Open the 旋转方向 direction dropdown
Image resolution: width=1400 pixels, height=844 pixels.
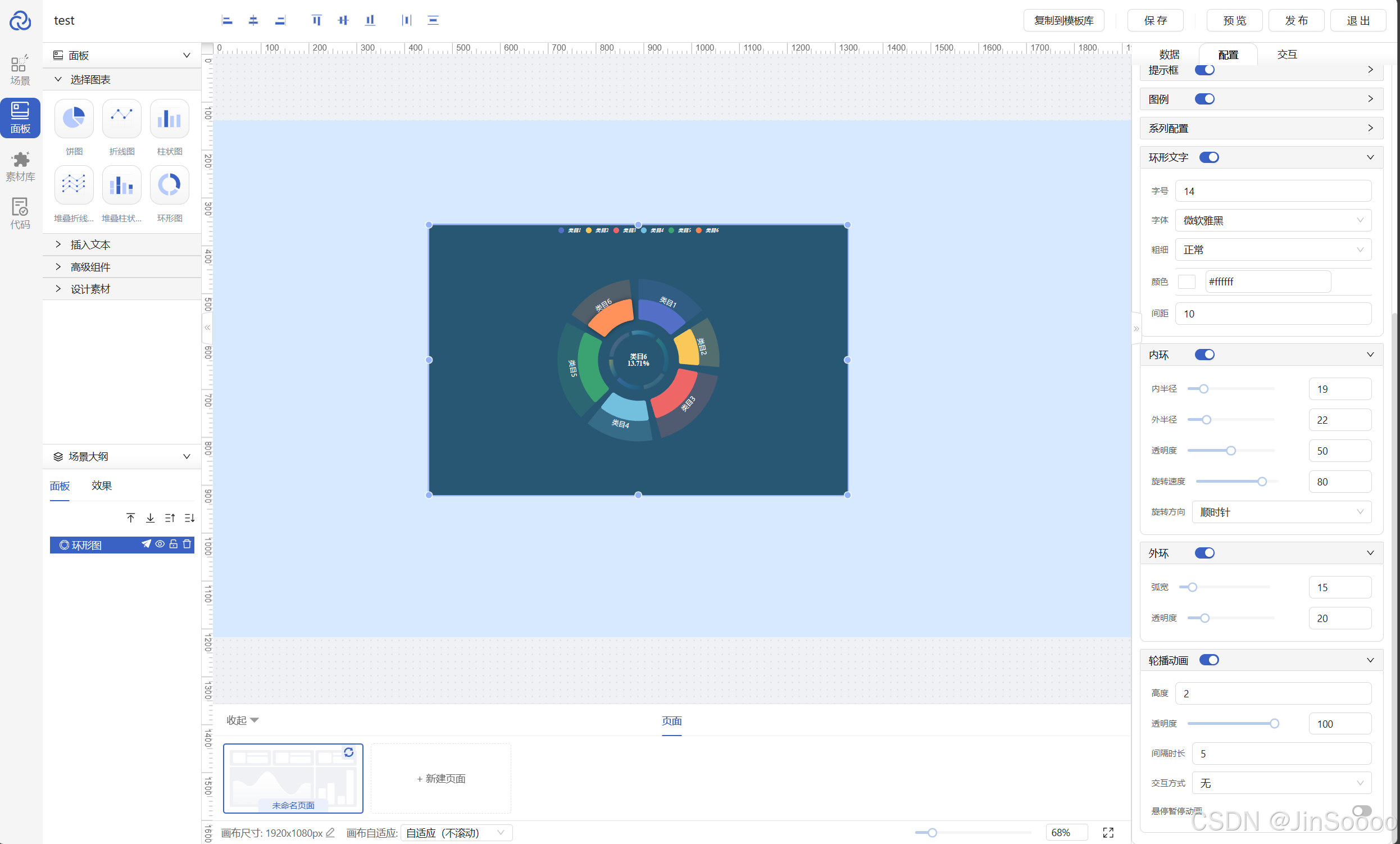coord(1281,512)
